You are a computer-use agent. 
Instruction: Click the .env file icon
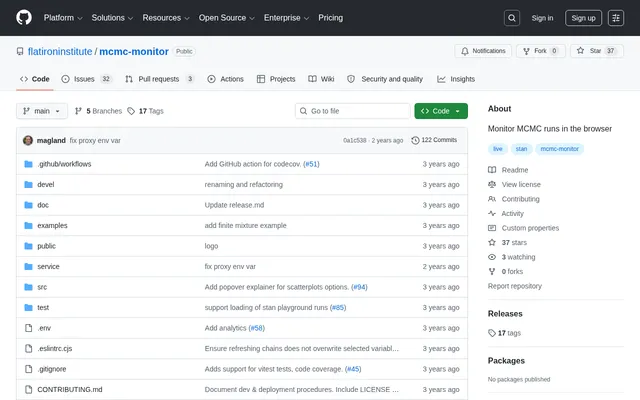coord(28,328)
